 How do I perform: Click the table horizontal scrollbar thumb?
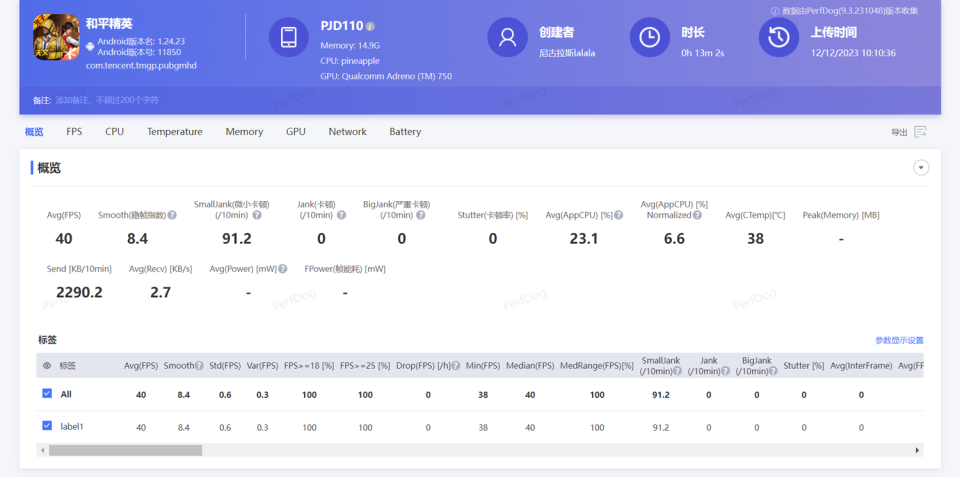click(126, 450)
